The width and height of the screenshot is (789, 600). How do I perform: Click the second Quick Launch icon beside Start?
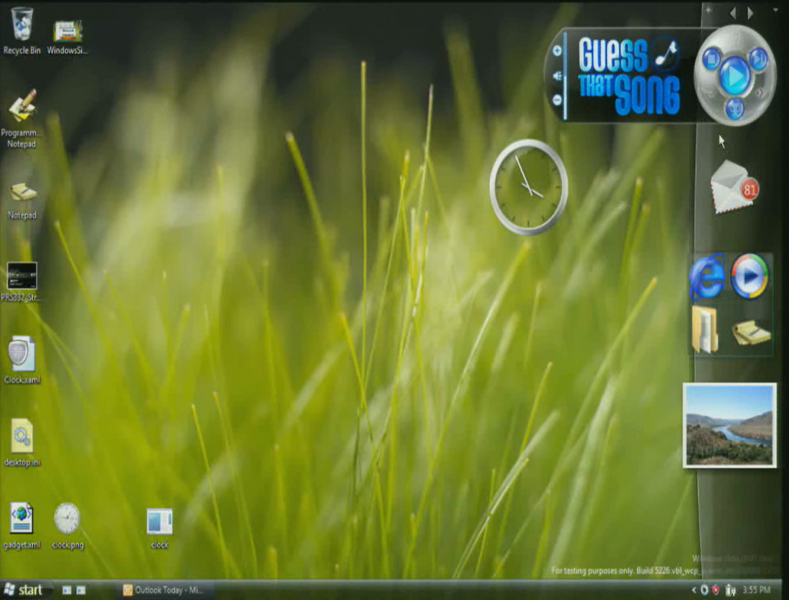click(x=81, y=590)
